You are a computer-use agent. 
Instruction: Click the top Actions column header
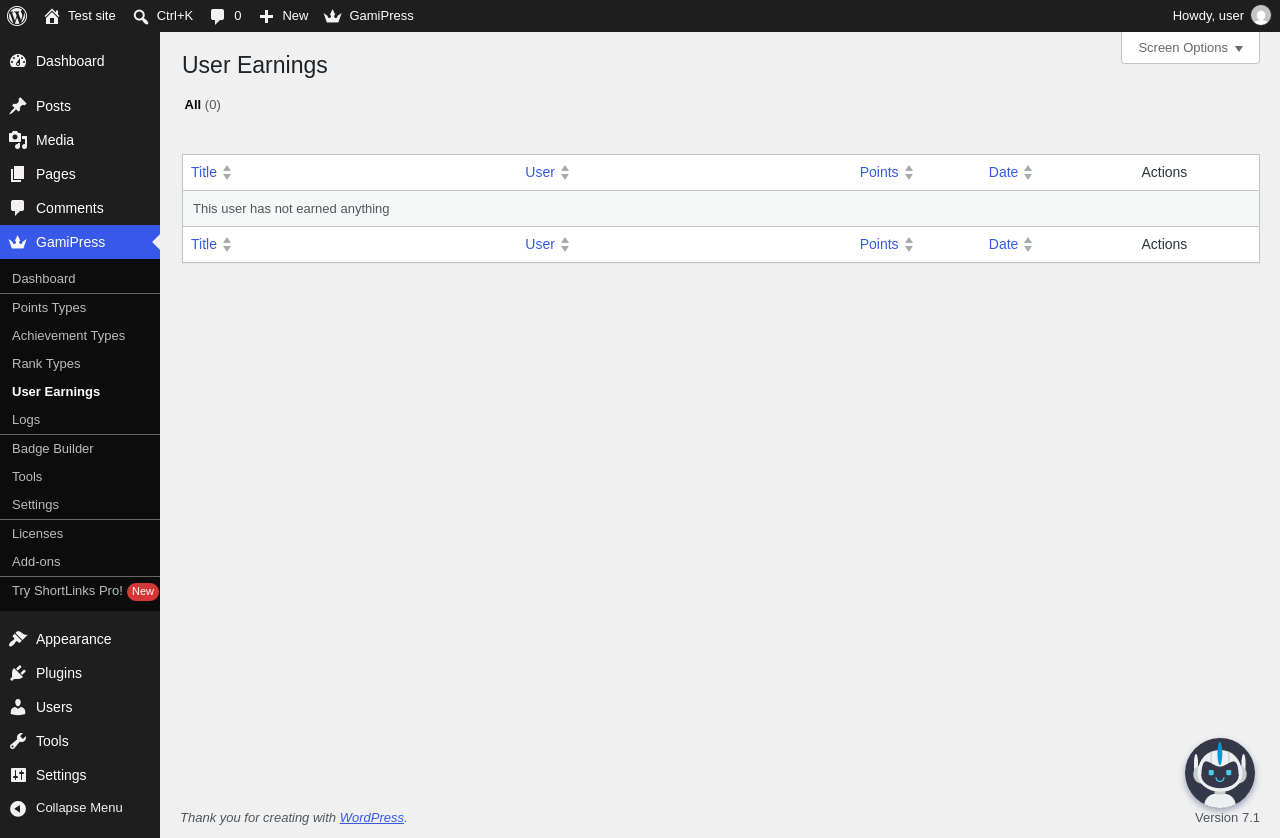[1164, 172]
